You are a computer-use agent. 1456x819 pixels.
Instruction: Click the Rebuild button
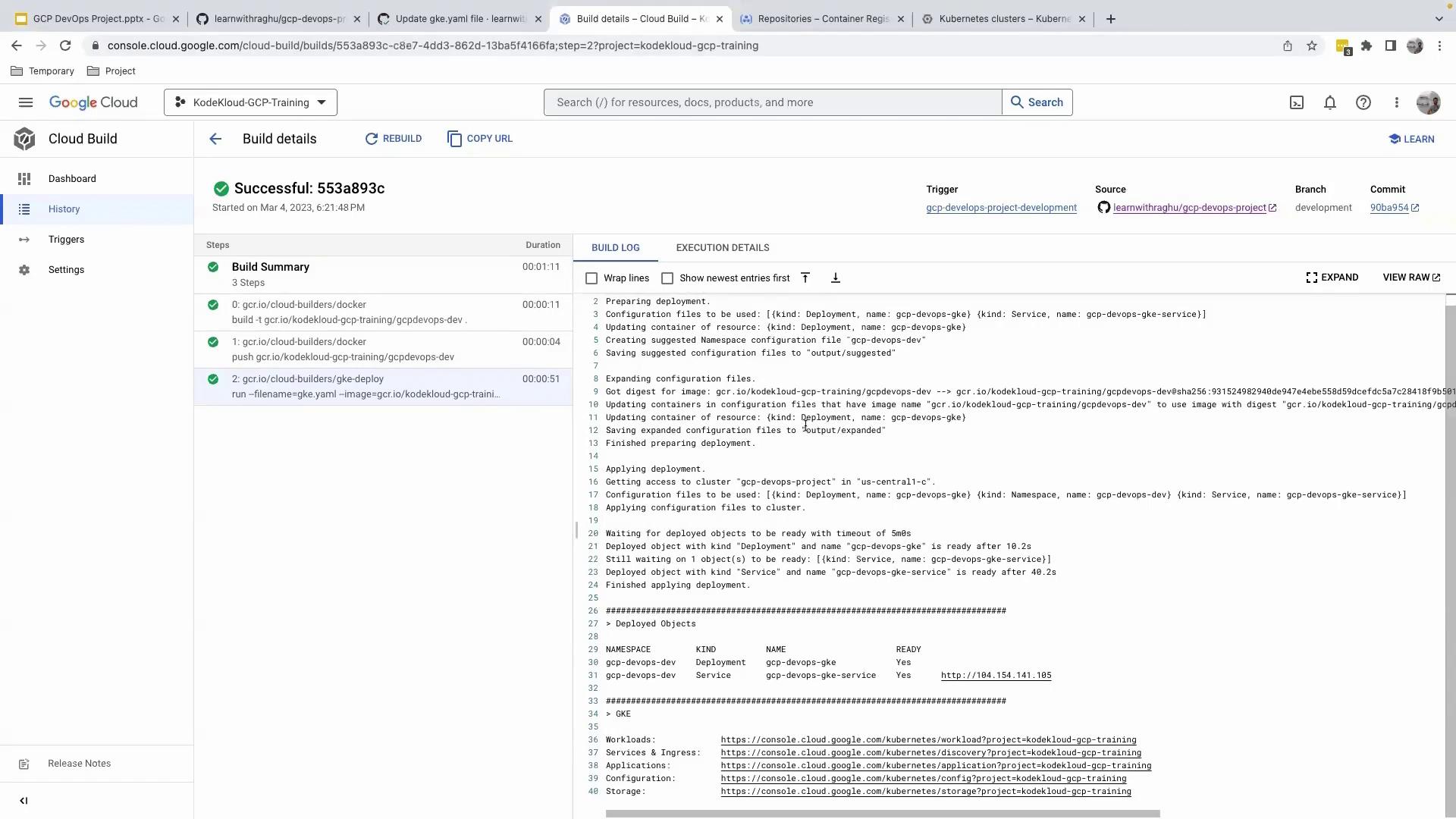point(394,139)
